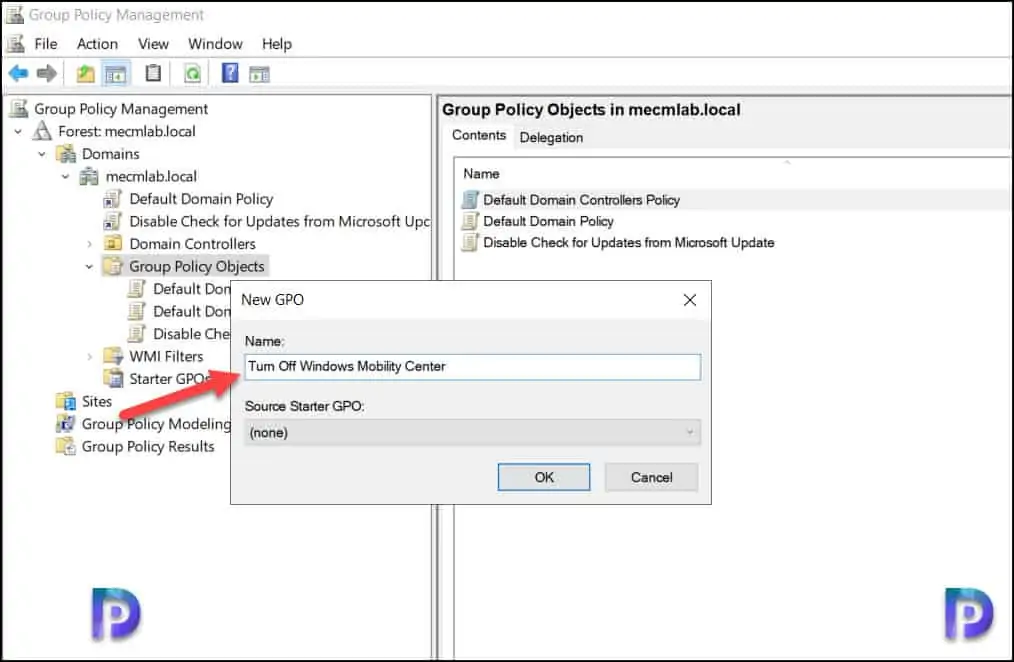The width and height of the screenshot is (1014, 662).
Task: Click the Show/Hide Action Pane icon
Action: 259,74
